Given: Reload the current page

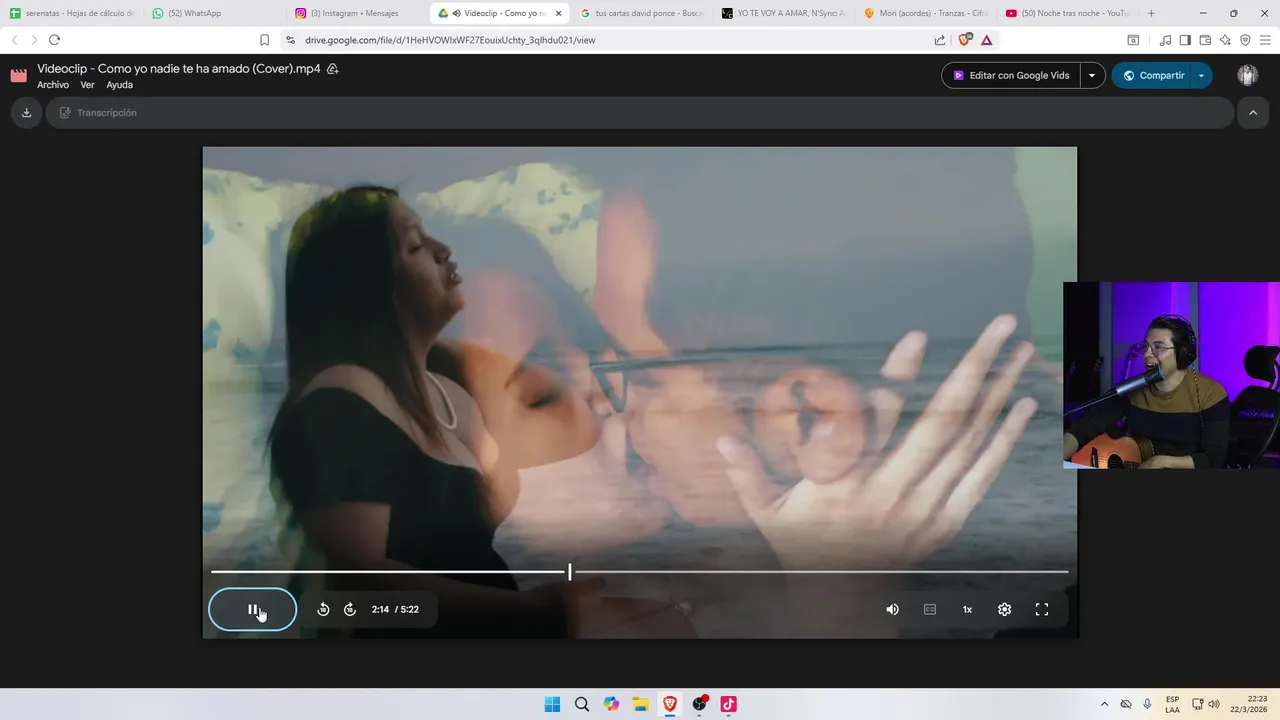Looking at the screenshot, I should pos(54,40).
